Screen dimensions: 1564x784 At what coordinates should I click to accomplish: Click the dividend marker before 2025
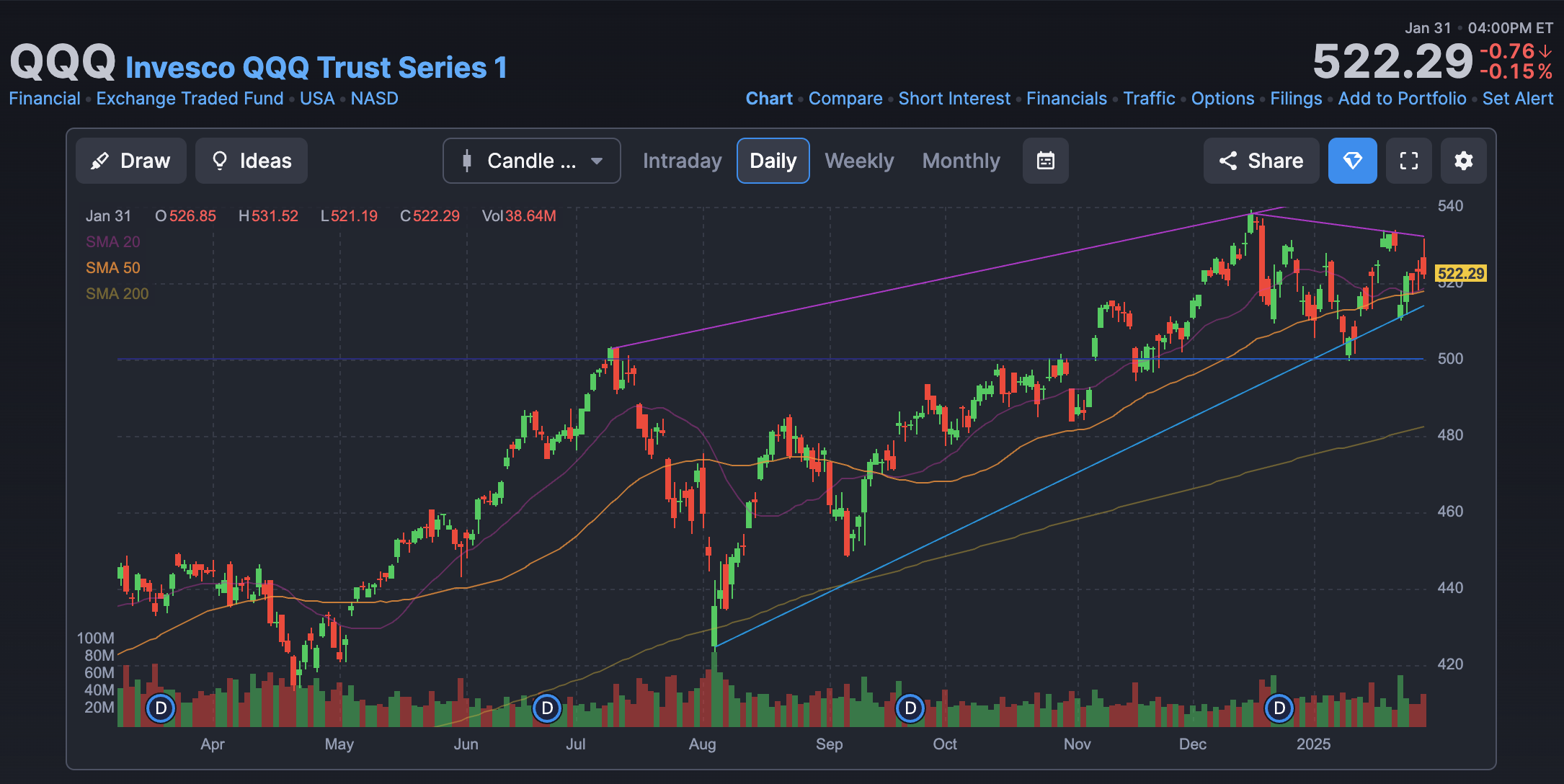coord(1279,708)
